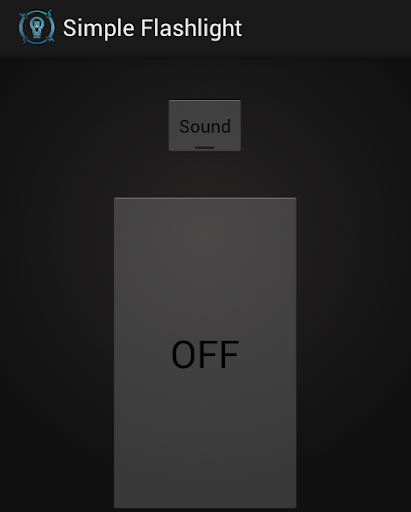Click the Simple Flashlight title text
411x512 pixels.
pos(152,28)
